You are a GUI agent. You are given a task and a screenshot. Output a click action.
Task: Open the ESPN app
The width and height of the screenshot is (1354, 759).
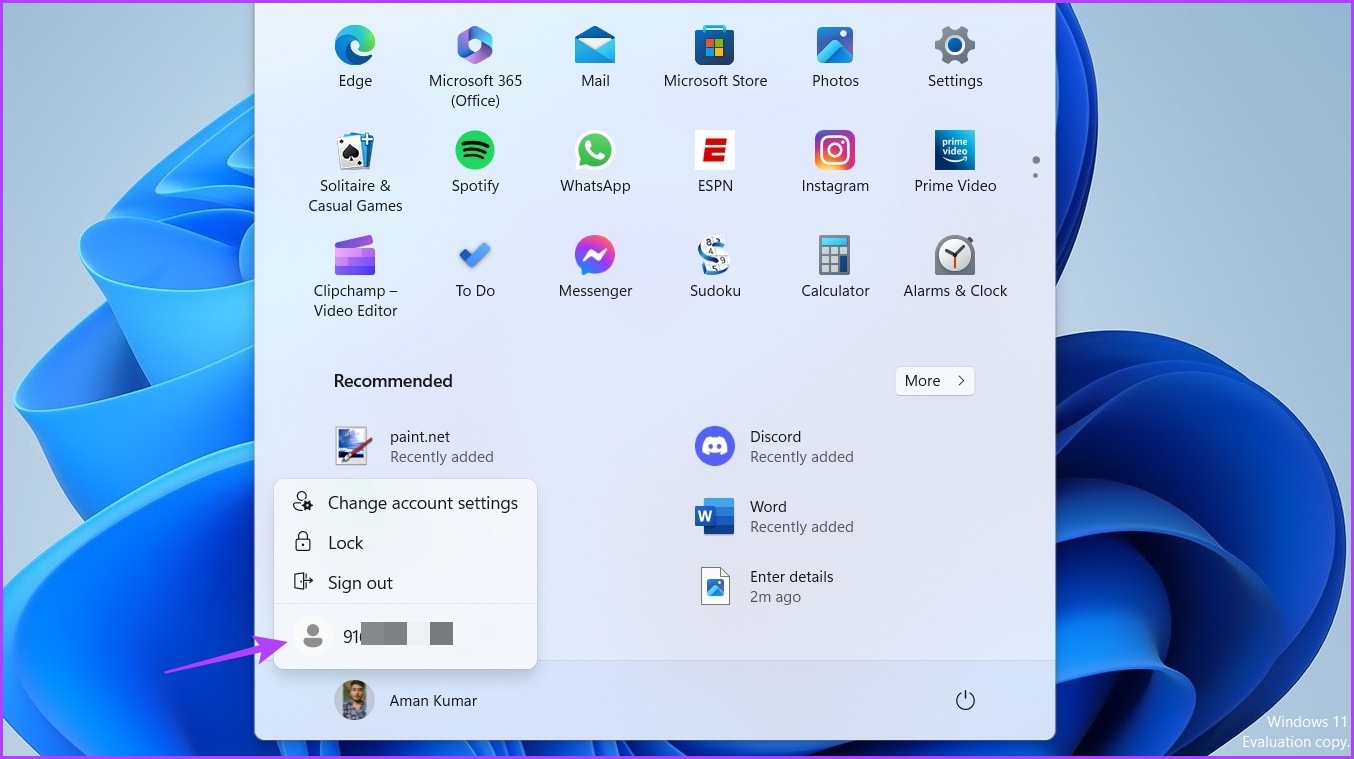[x=715, y=162]
